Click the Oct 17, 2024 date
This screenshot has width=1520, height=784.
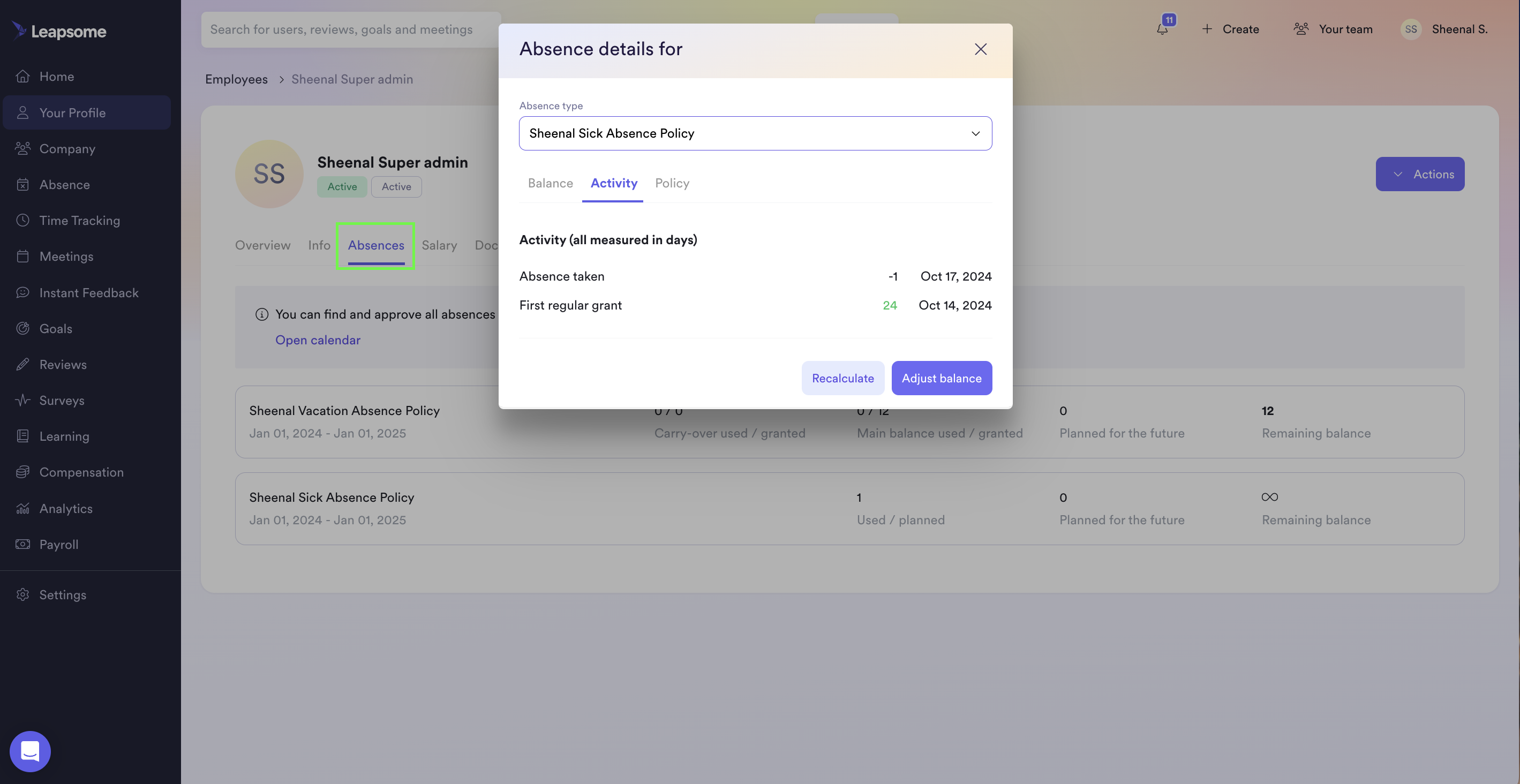tap(956, 277)
